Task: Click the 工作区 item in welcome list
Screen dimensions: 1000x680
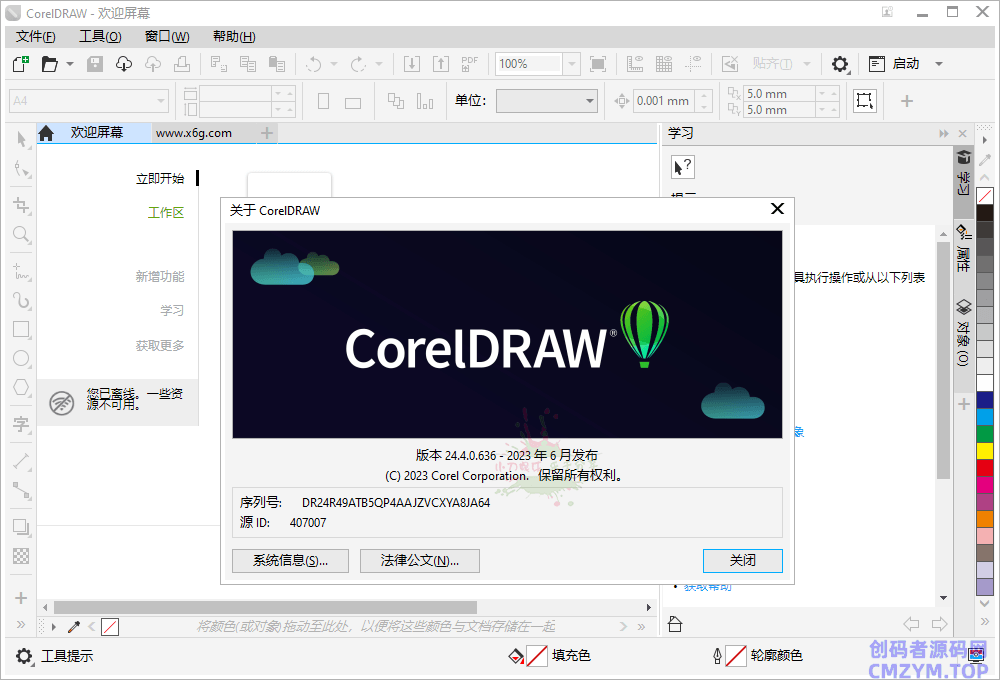Action: (x=166, y=213)
